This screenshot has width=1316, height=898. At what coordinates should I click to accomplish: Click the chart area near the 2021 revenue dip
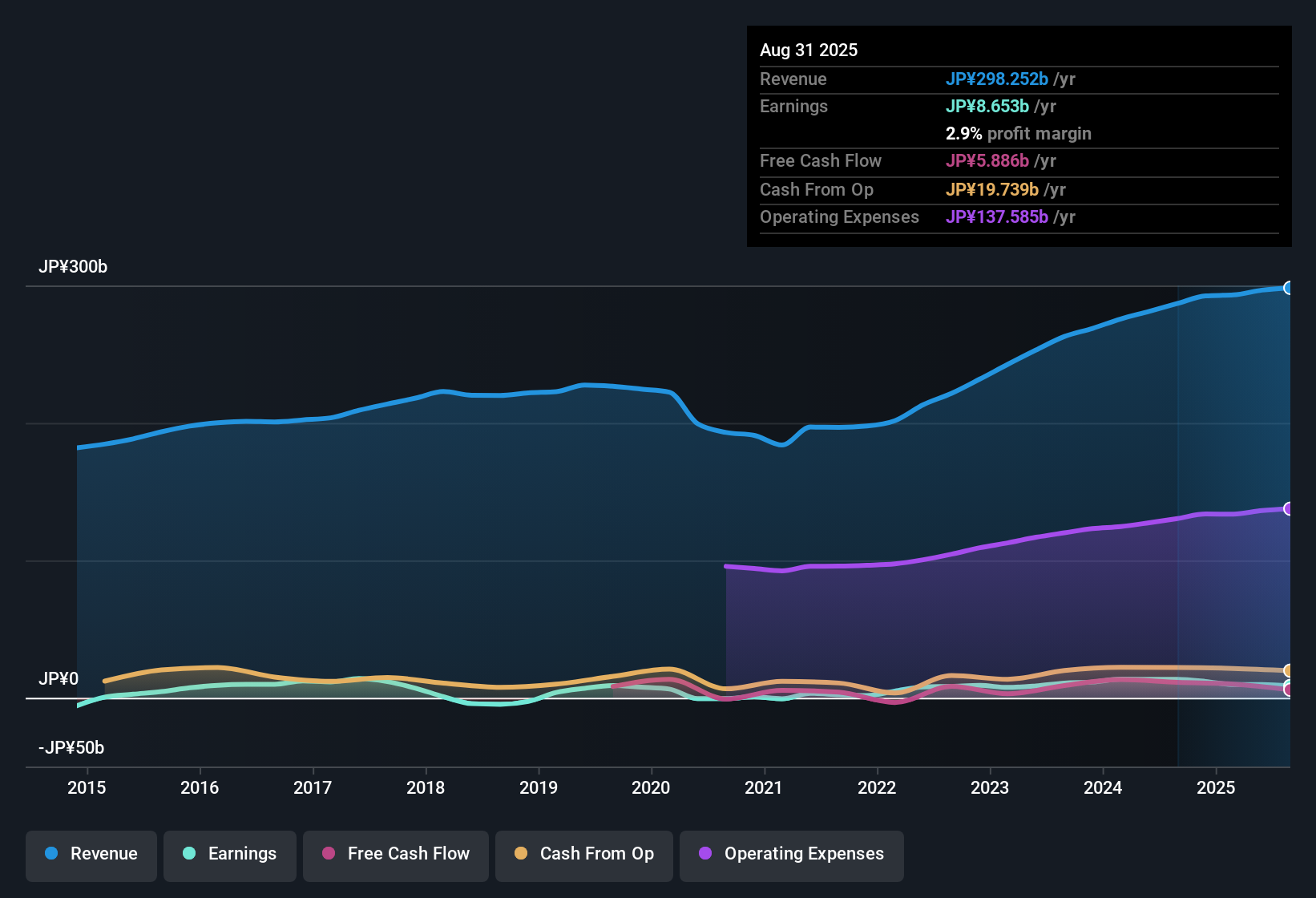[x=781, y=445]
